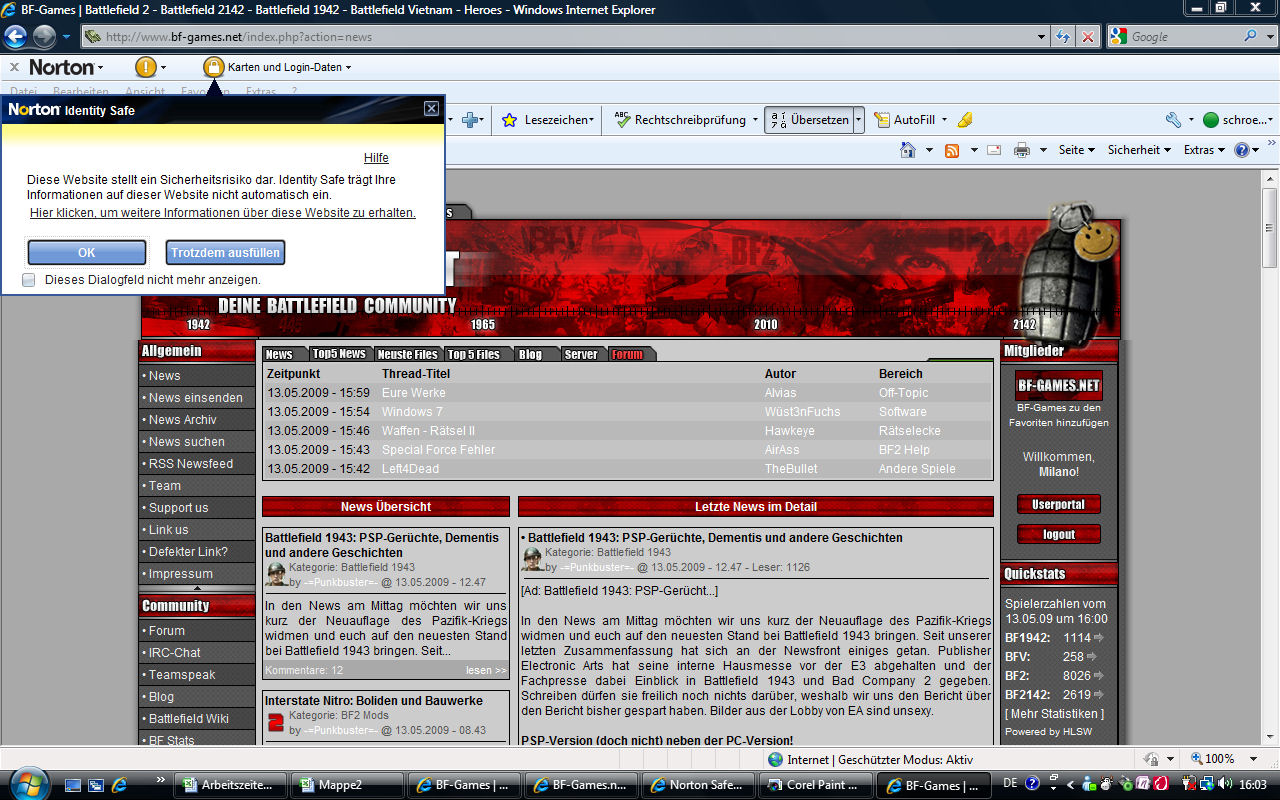This screenshot has height=800, width=1280.
Task: Click the blue Help question mark icon
Action: pyautogui.click(x=1242, y=150)
